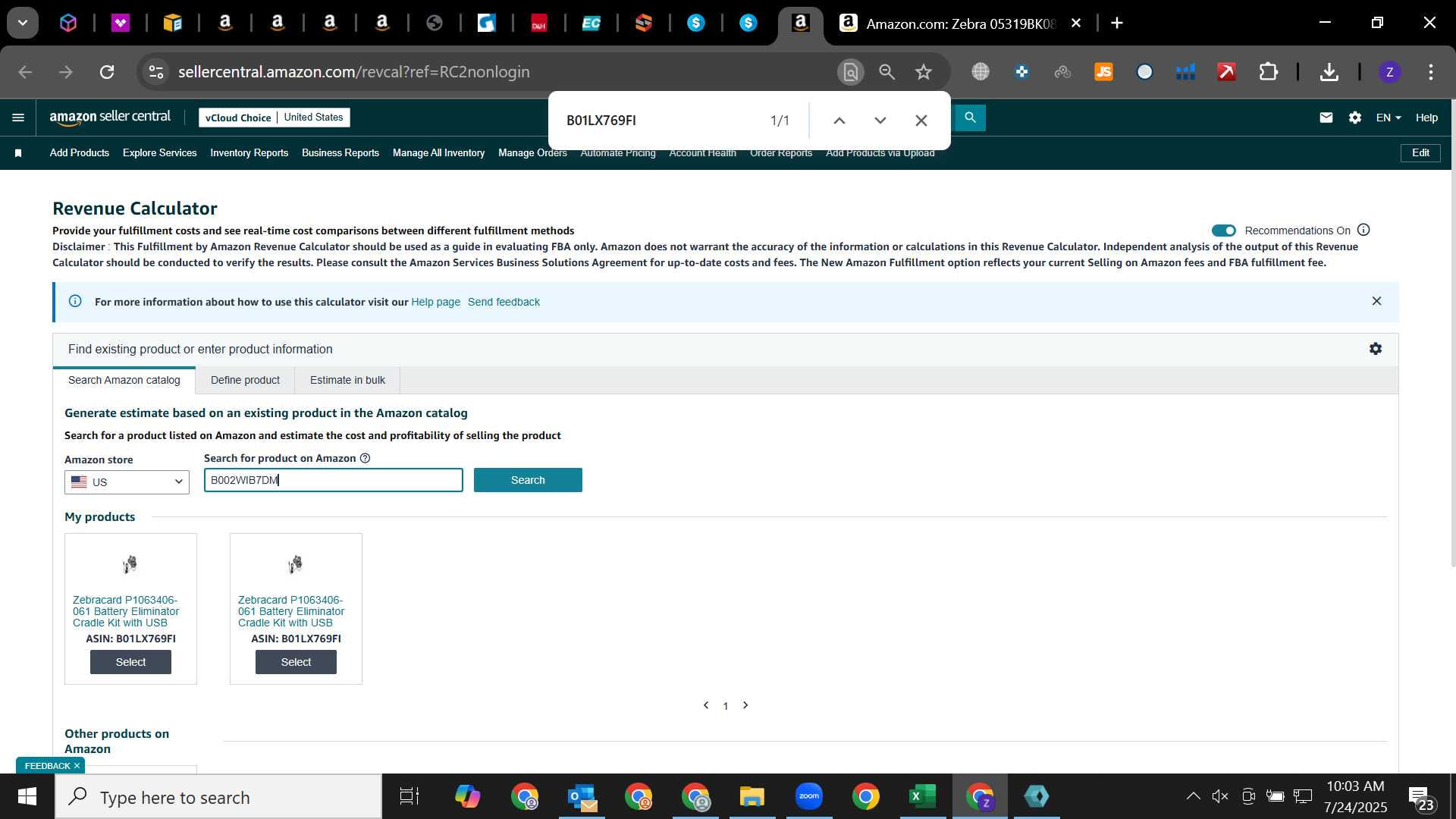
Task: Click the Windows taskbar search box
Action: tap(218, 797)
